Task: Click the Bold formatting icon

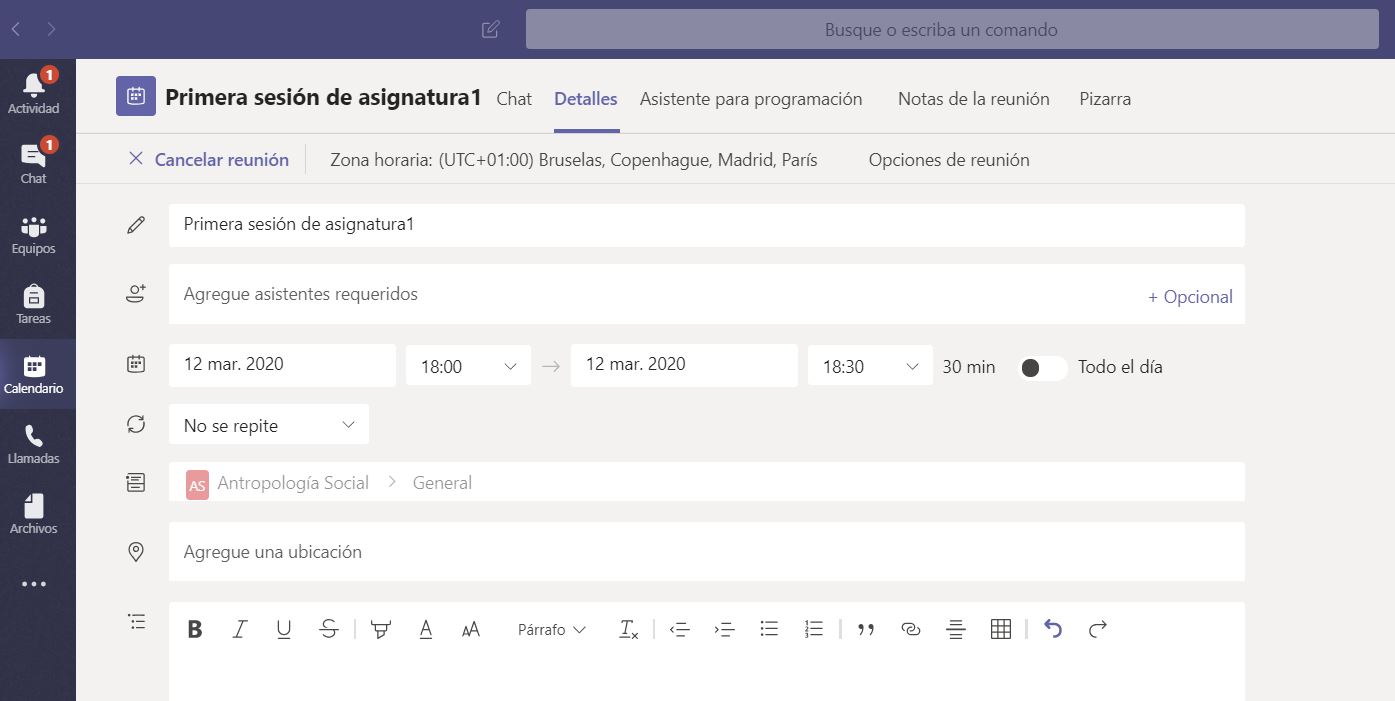Action: [x=195, y=629]
